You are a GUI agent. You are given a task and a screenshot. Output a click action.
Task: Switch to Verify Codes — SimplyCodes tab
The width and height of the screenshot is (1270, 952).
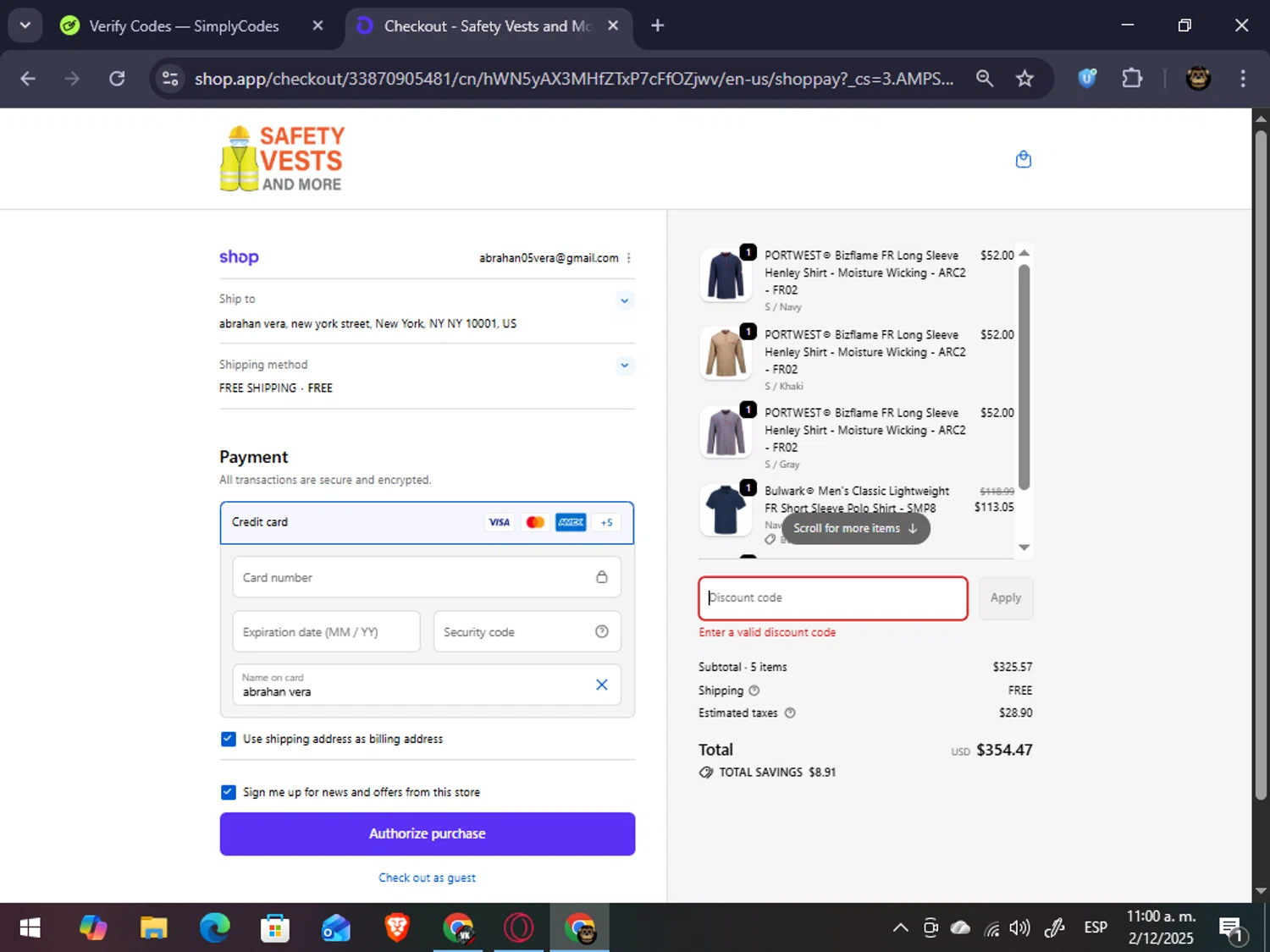tap(184, 25)
